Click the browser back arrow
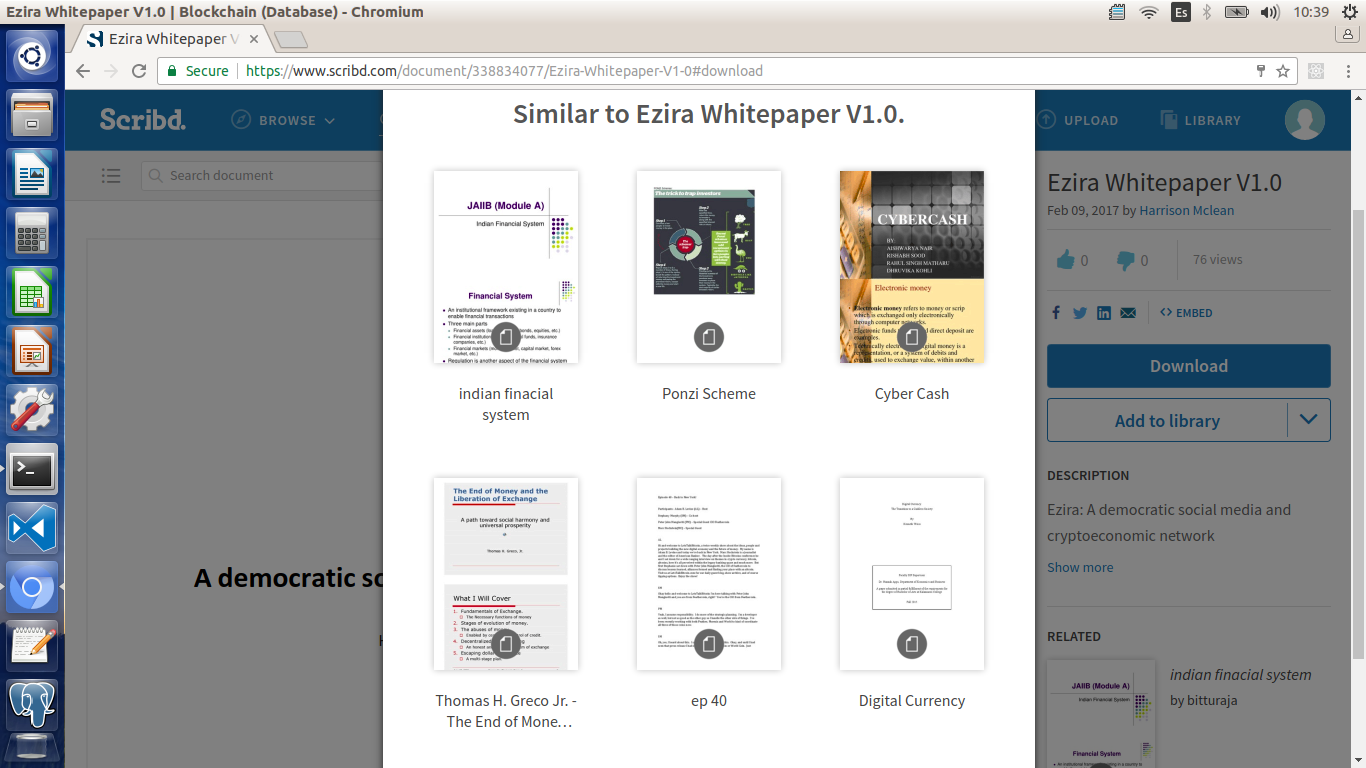This screenshot has height=768, width=1366. (83, 71)
